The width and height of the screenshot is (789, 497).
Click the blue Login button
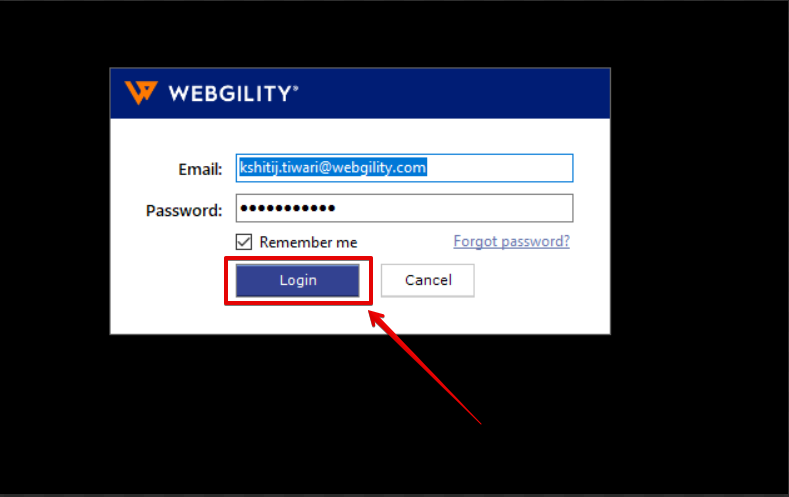pos(298,280)
